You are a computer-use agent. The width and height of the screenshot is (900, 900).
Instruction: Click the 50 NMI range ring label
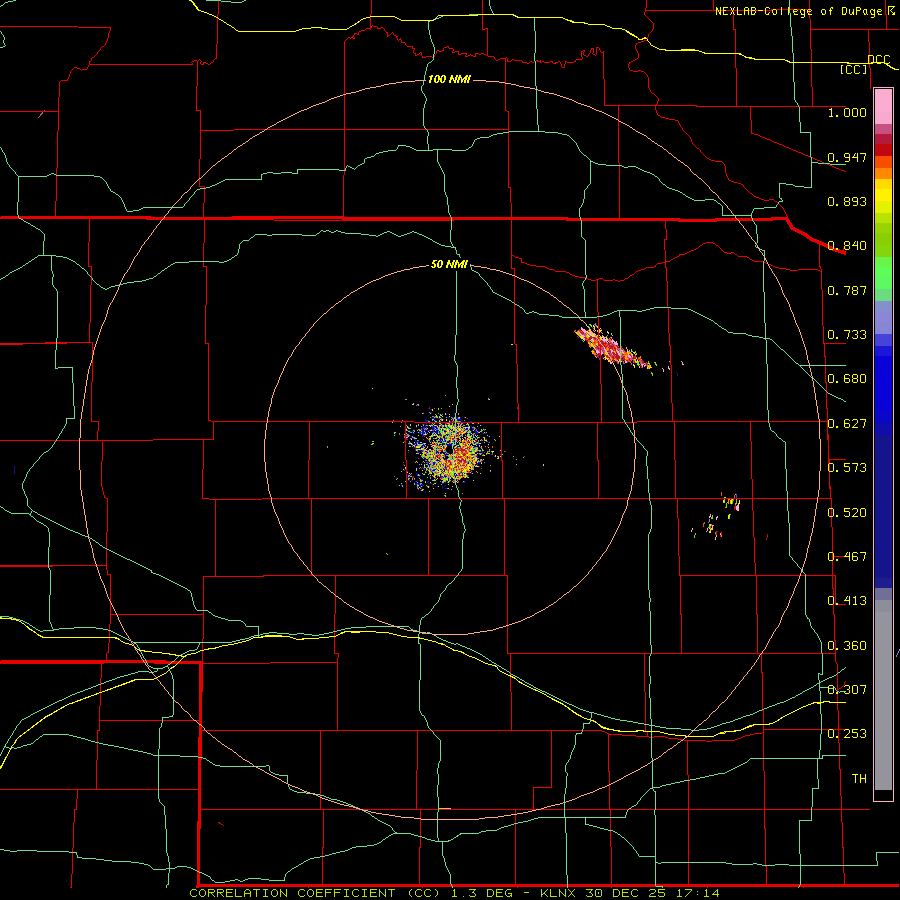[449, 264]
